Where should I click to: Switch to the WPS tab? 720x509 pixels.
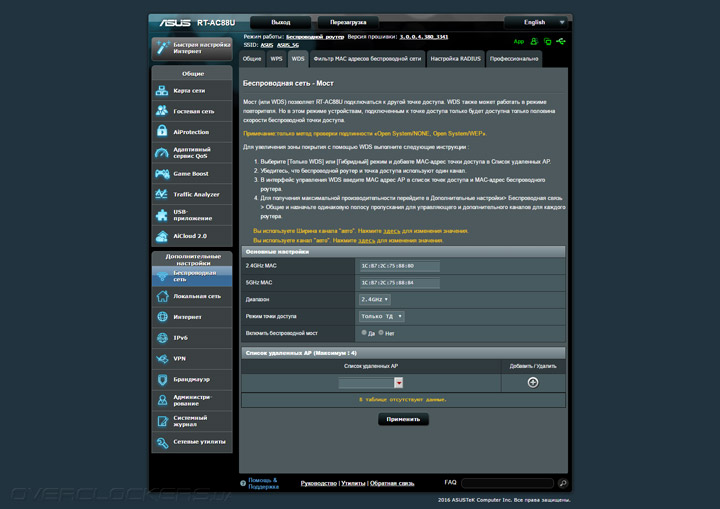click(x=276, y=59)
